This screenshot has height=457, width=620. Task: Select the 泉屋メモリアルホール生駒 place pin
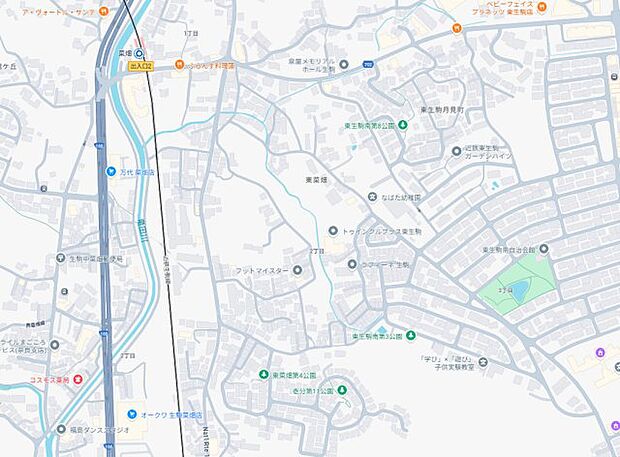[344, 64]
